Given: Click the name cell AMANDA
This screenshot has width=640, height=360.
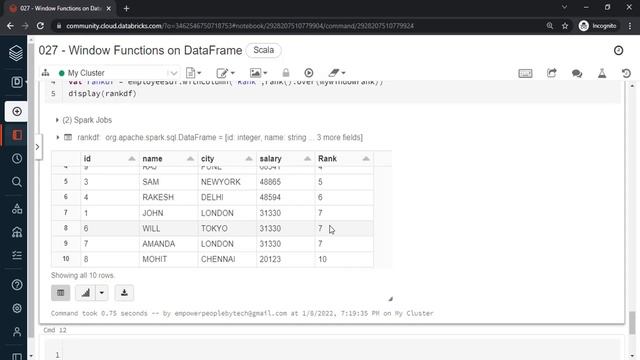Looking at the screenshot, I should (x=168, y=244).
